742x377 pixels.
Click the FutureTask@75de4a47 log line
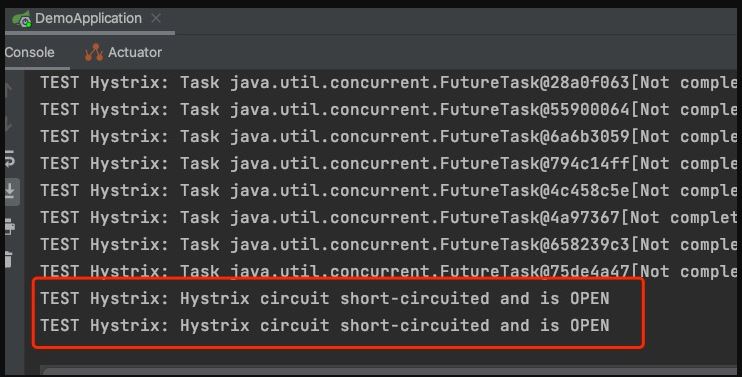click(388, 271)
